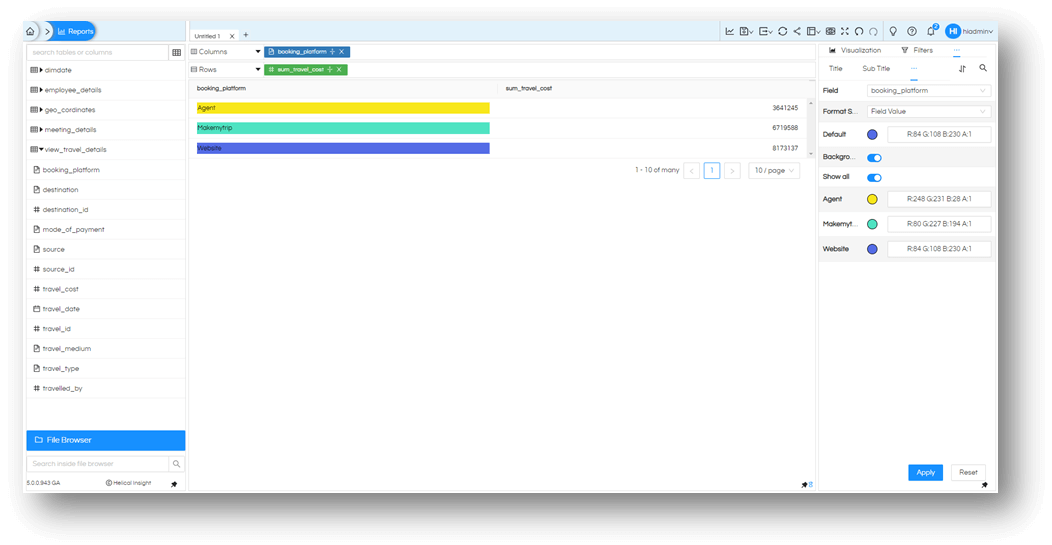Click the search icon in the file browser
This screenshot has width=1052, height=545.
pyautogui.click(x=176, y=464)
